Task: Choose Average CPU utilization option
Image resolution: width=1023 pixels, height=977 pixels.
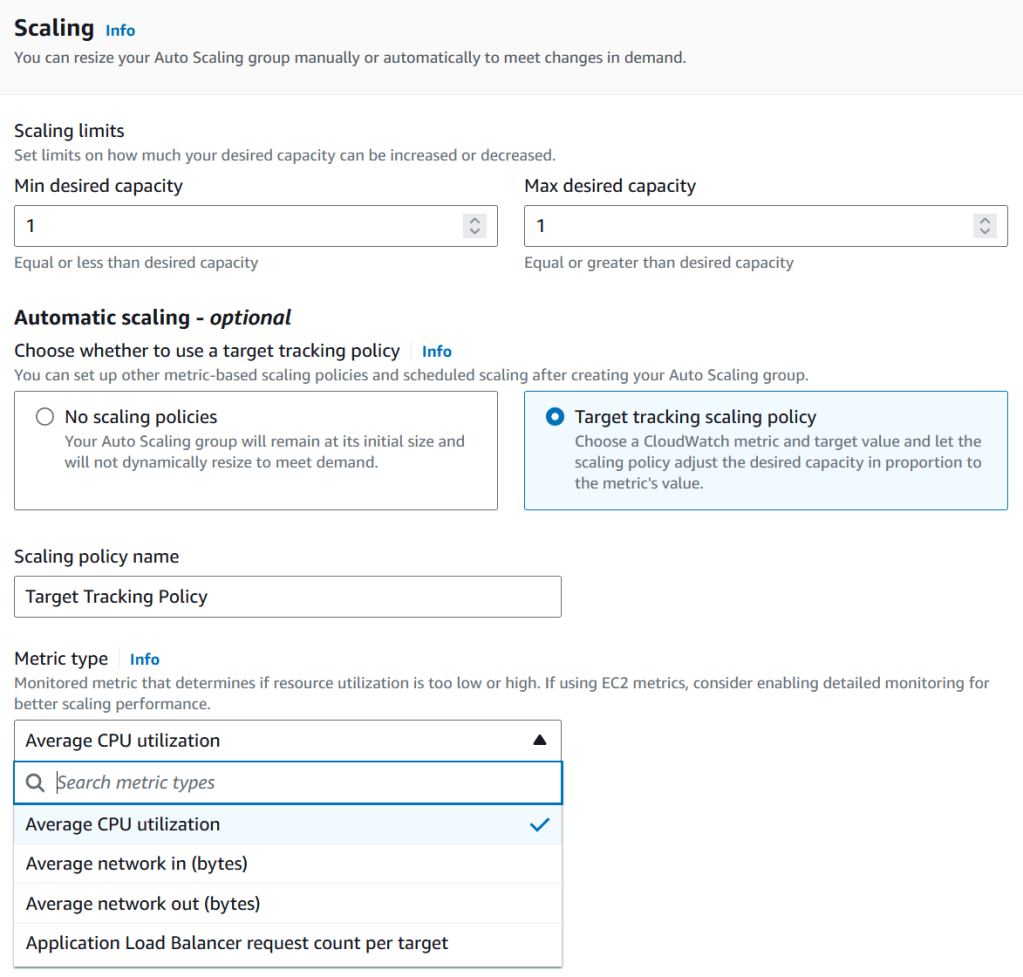Action: click(x=122, y=825)
